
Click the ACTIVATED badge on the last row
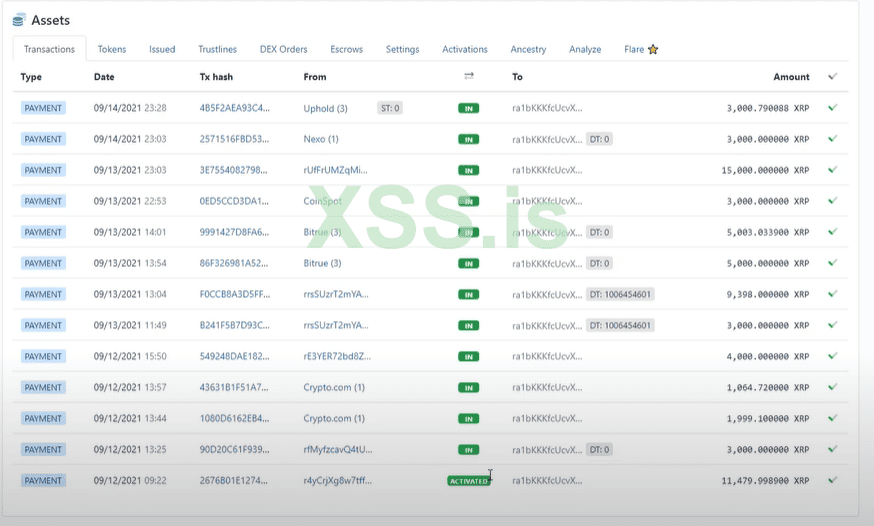point(468,481)
